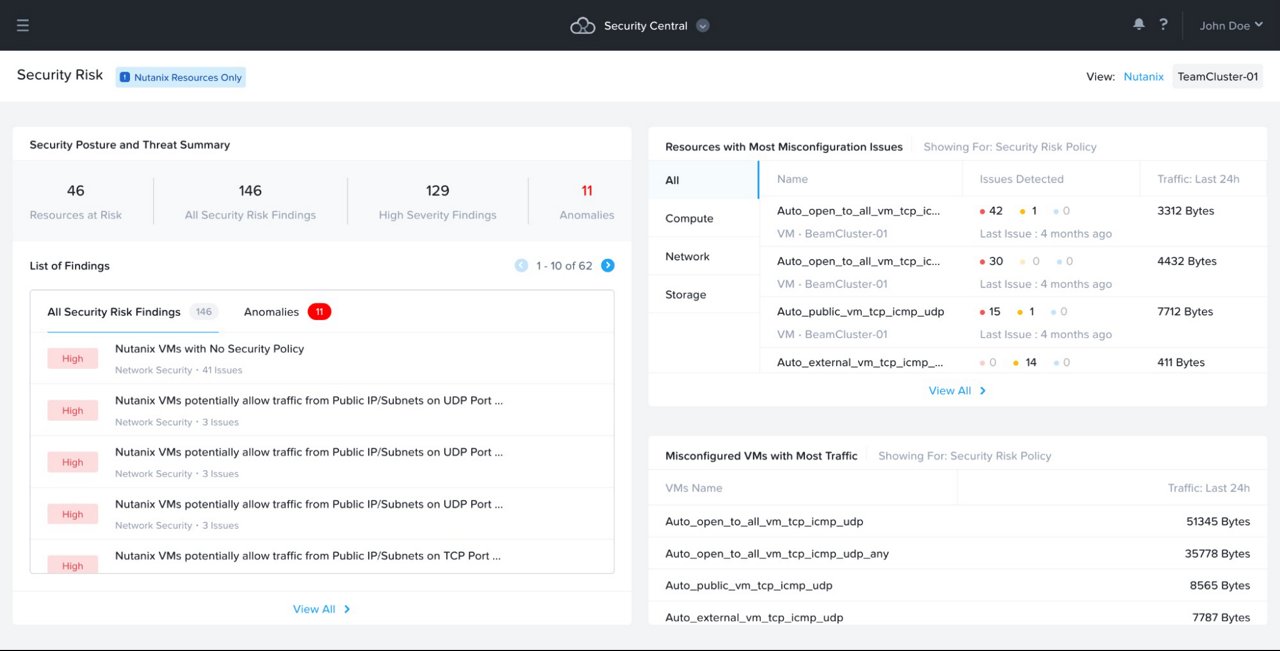This screenshot has width=1280, height=651.
Task: Expand the John Doe user menu
Action: click(x=1230, y=25)
